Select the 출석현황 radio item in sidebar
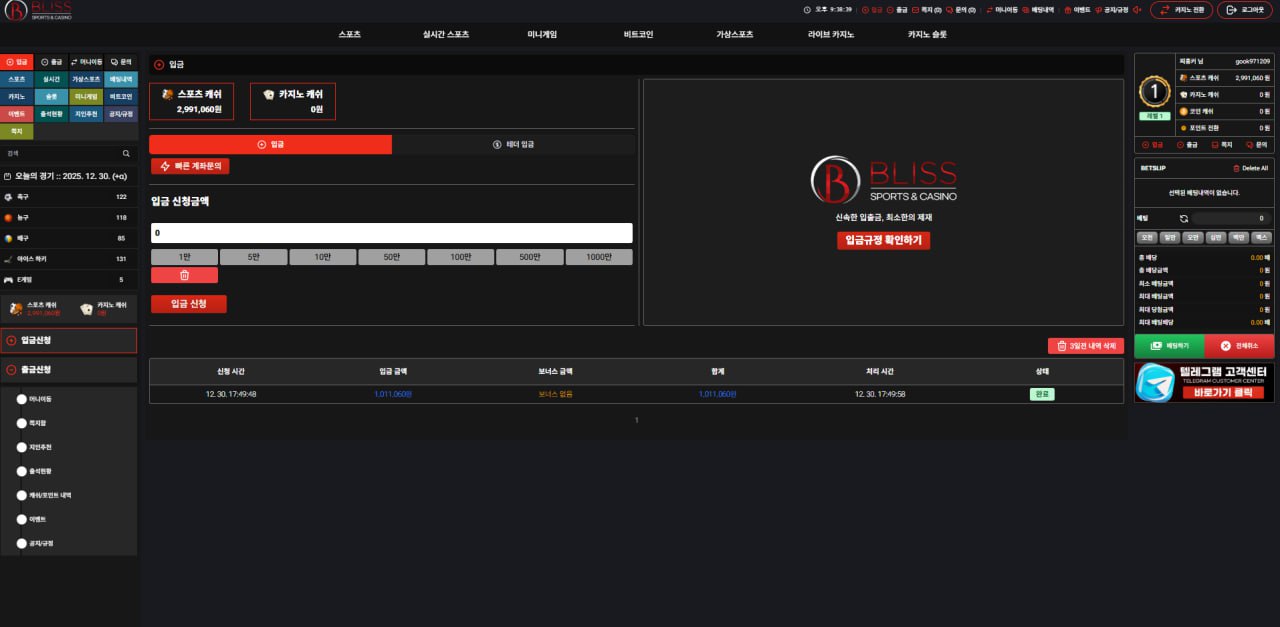 click(x=22, y=471)
